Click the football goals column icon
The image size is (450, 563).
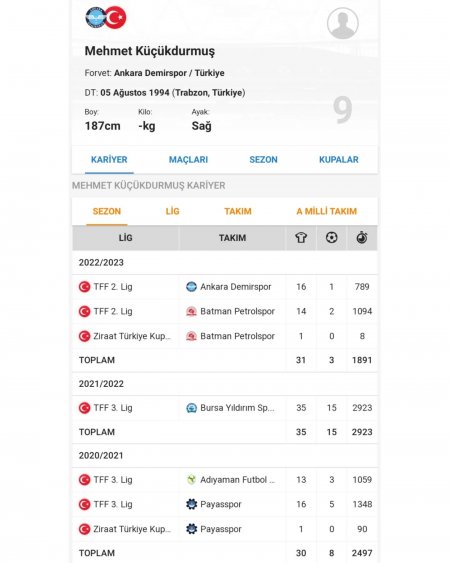(331, 237)
